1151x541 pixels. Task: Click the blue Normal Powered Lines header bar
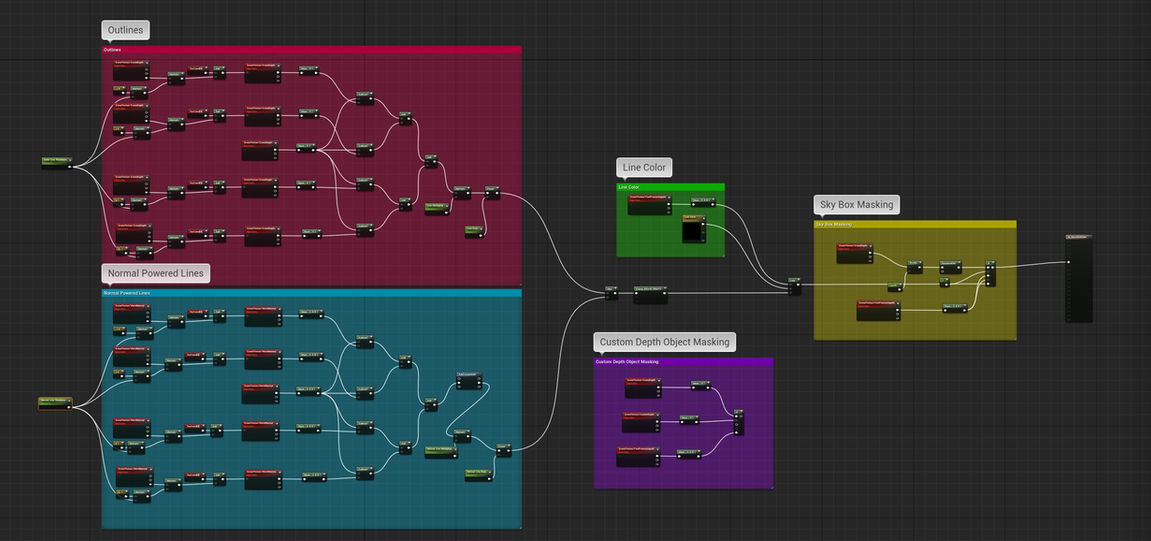pos(311,292)
